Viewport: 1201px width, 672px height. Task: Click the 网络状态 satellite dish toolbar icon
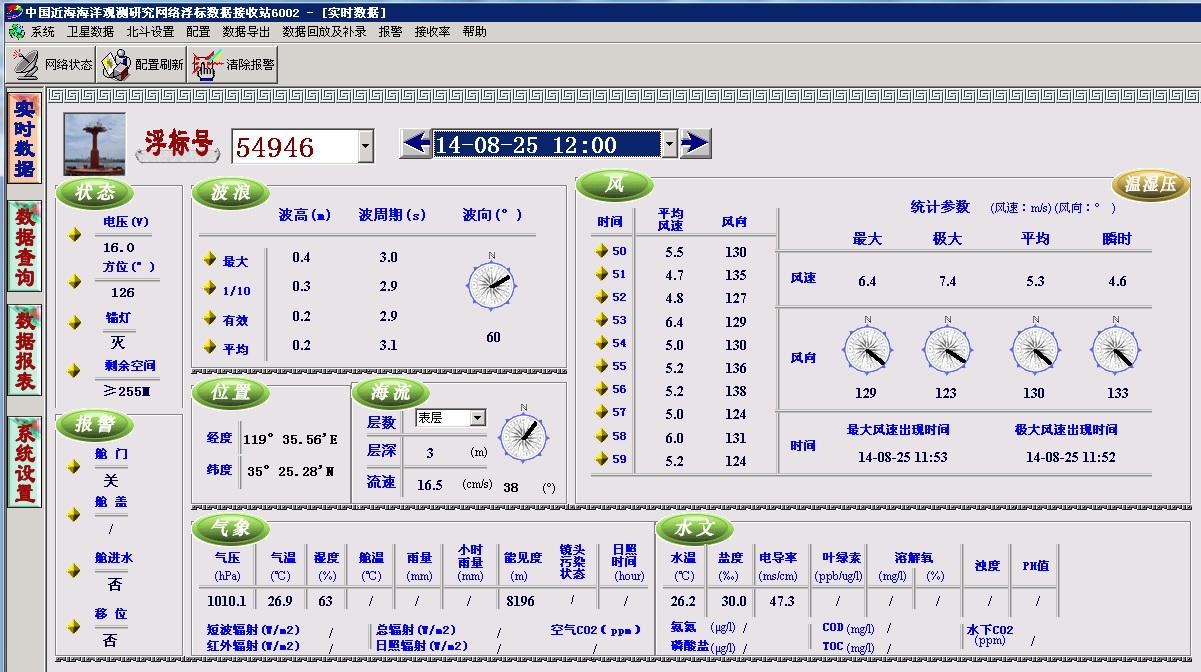pyautogui.click(x=26, y=65)
